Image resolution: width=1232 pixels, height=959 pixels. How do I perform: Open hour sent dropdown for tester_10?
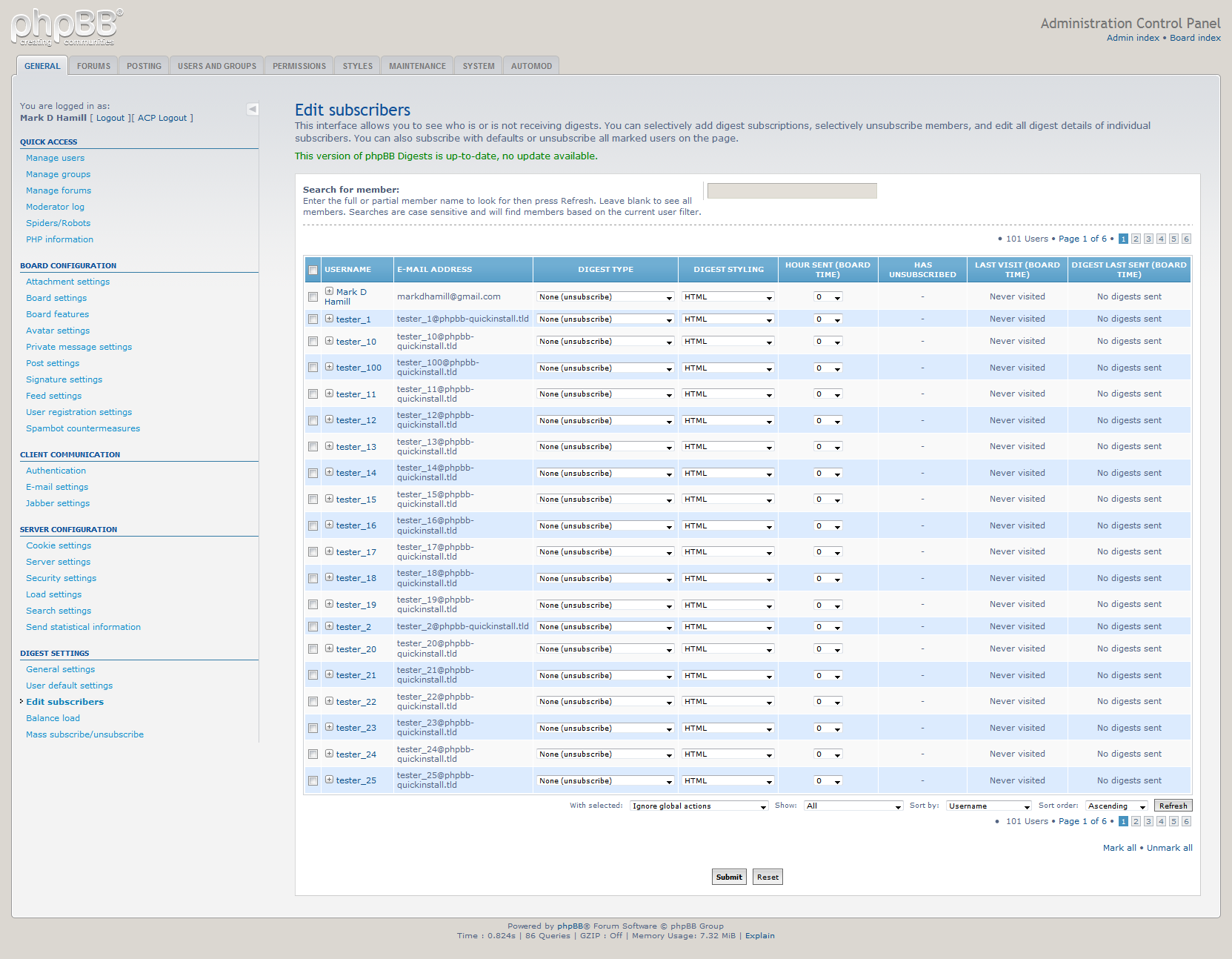pos(828,342)
